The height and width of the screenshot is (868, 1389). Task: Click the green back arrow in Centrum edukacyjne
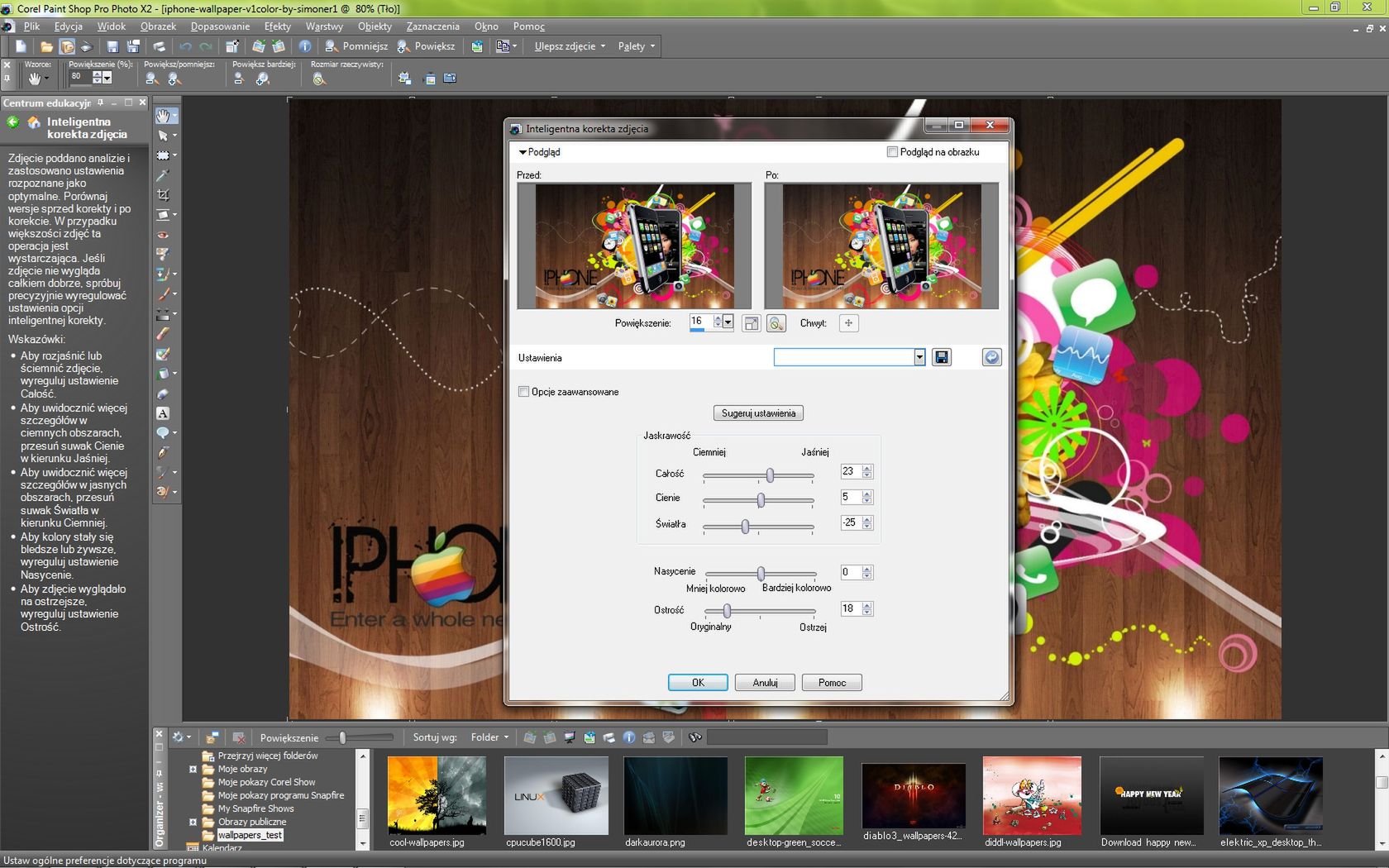[13, 122]
